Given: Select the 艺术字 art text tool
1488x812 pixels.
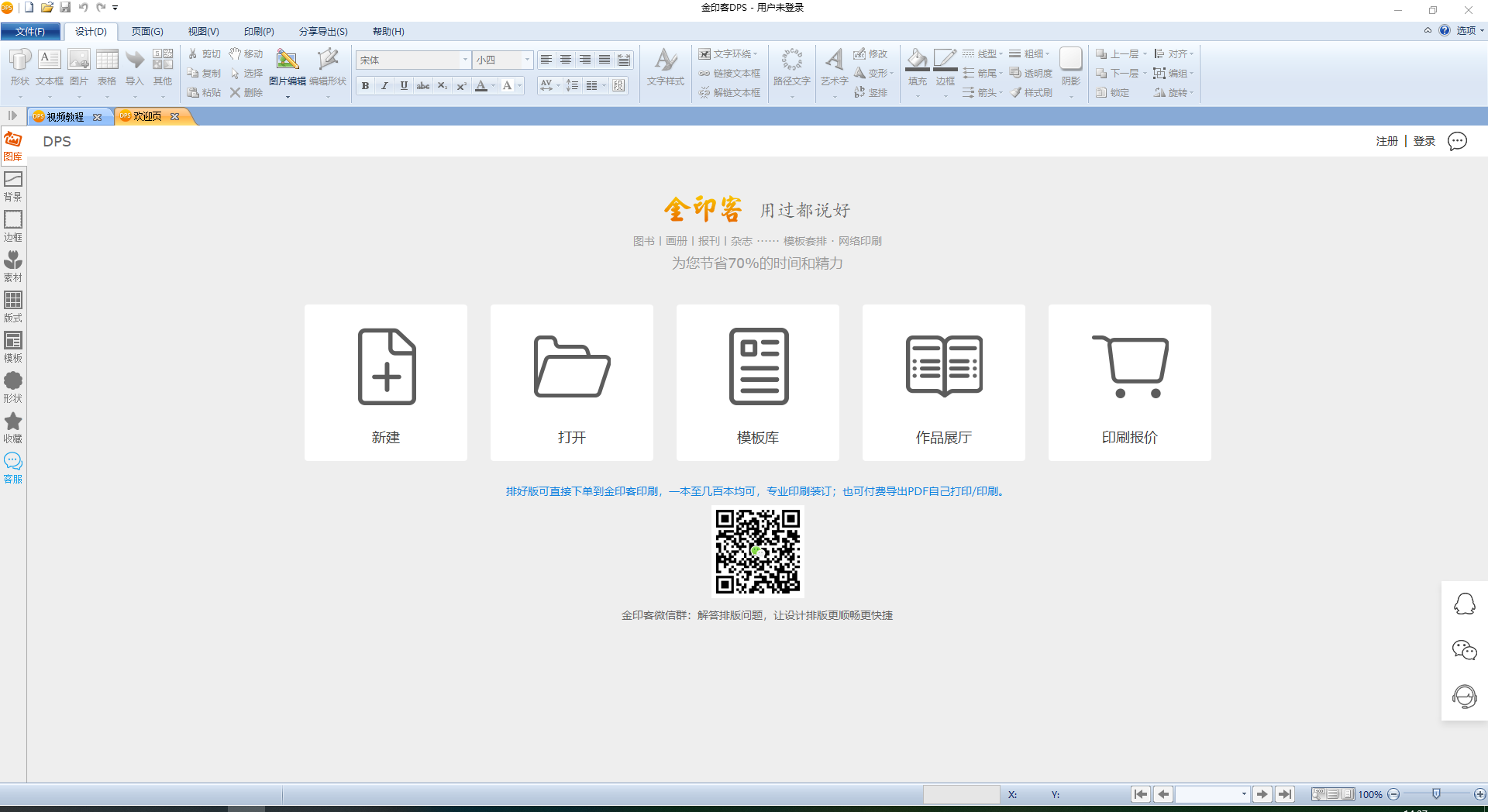Looking at the screenshot, I should coord(835,67).
